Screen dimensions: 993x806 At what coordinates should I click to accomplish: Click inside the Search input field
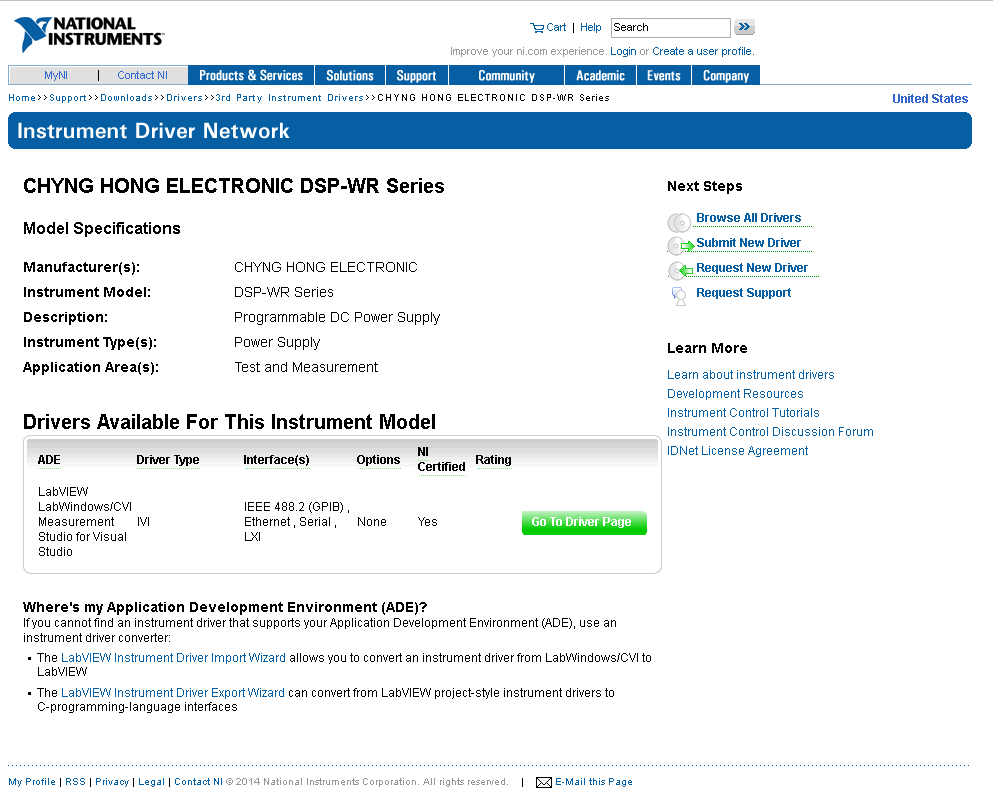click(670, 27)
